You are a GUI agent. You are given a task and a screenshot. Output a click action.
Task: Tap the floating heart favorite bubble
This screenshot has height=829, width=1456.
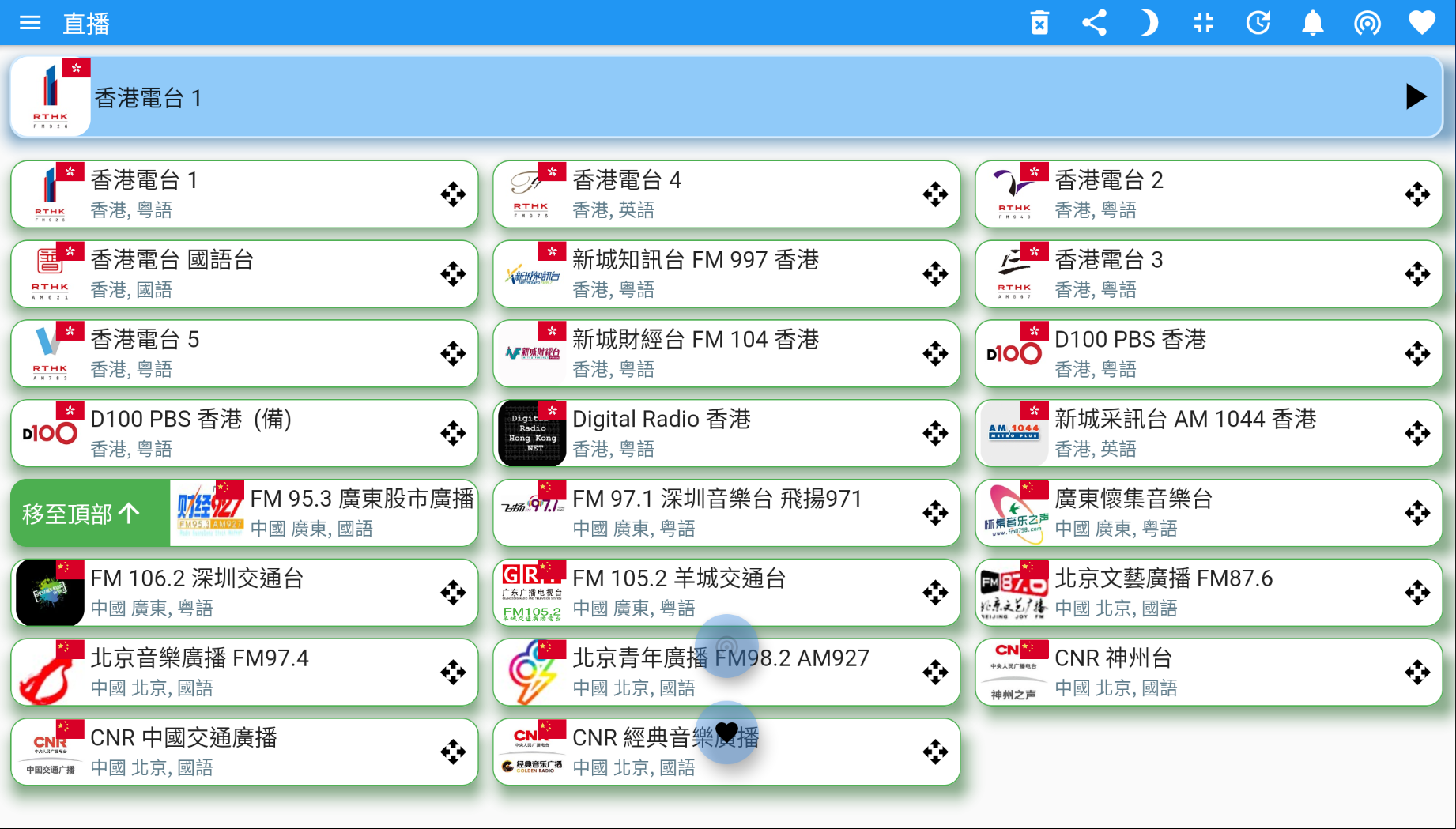726,733
